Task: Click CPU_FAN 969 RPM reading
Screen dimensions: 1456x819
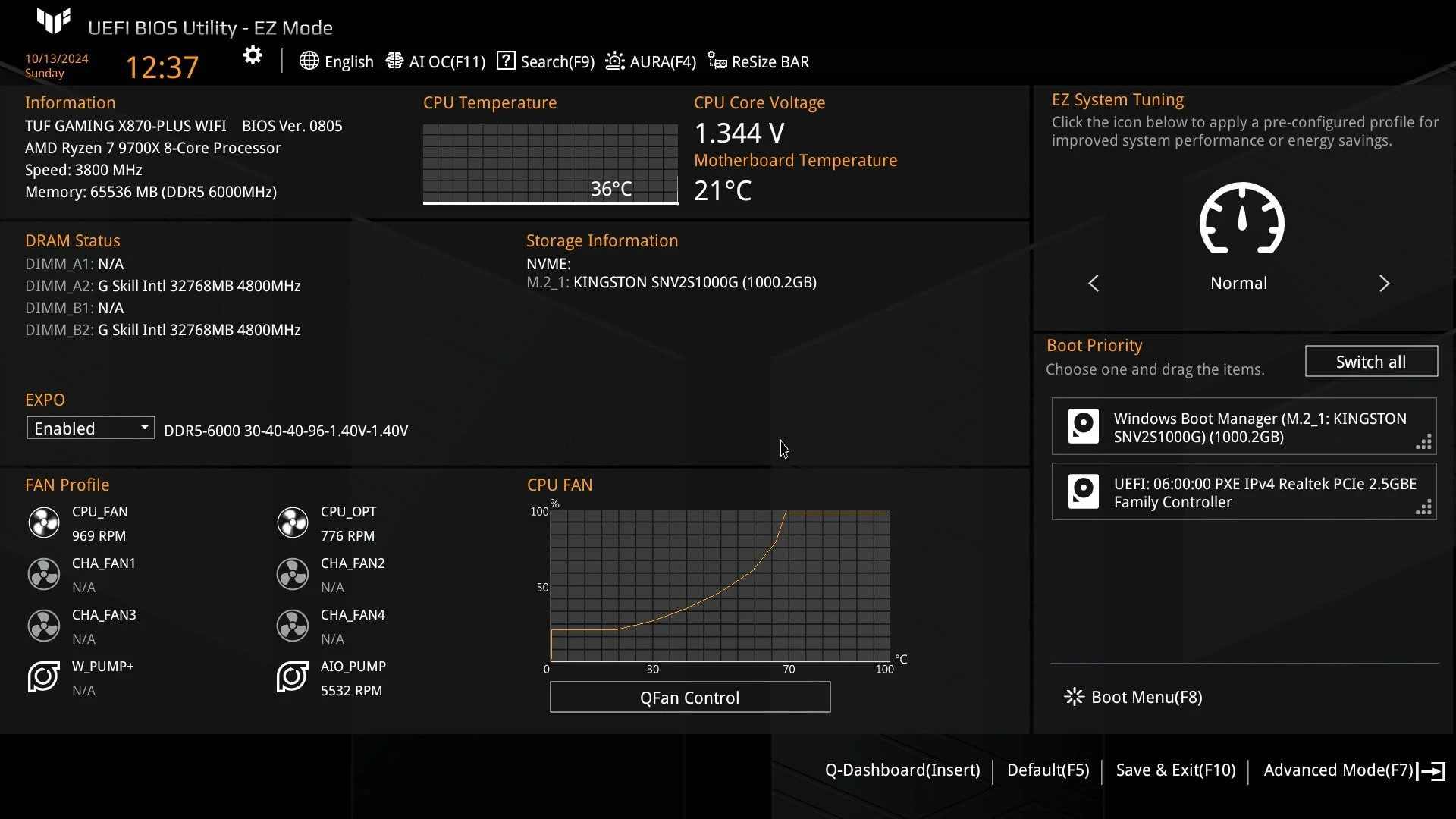Action: (x=99, y=535)
